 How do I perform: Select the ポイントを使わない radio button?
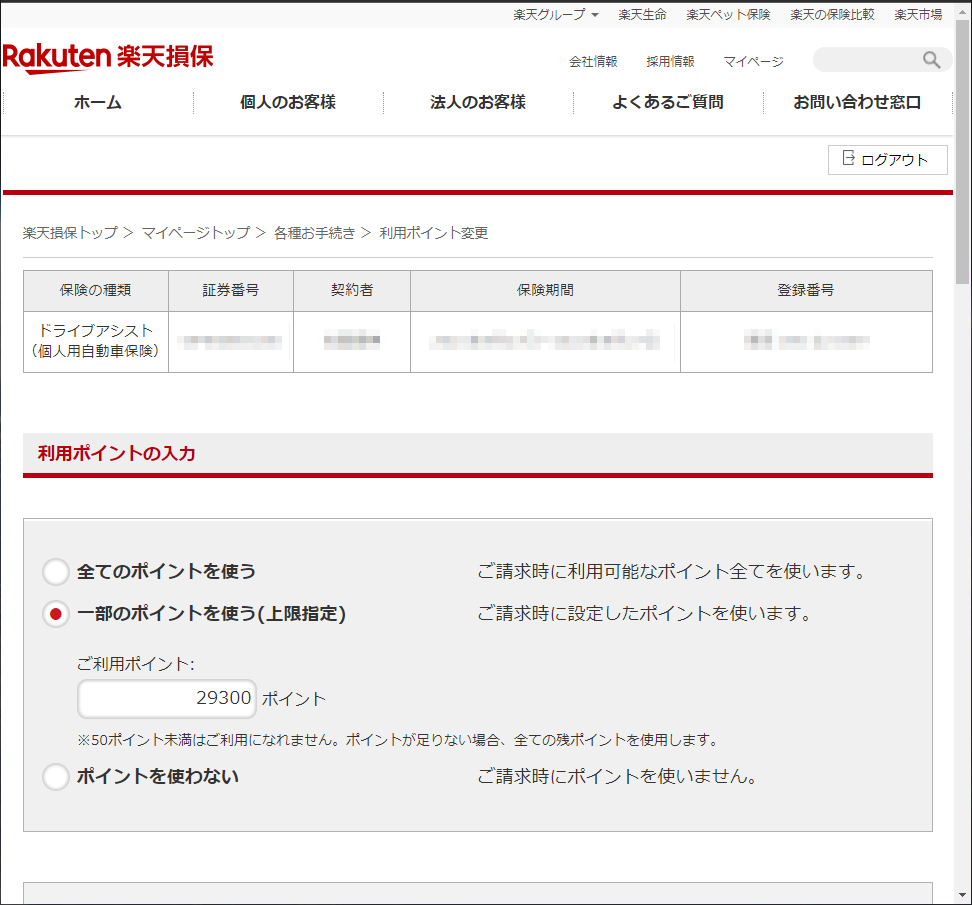(56, 777)
